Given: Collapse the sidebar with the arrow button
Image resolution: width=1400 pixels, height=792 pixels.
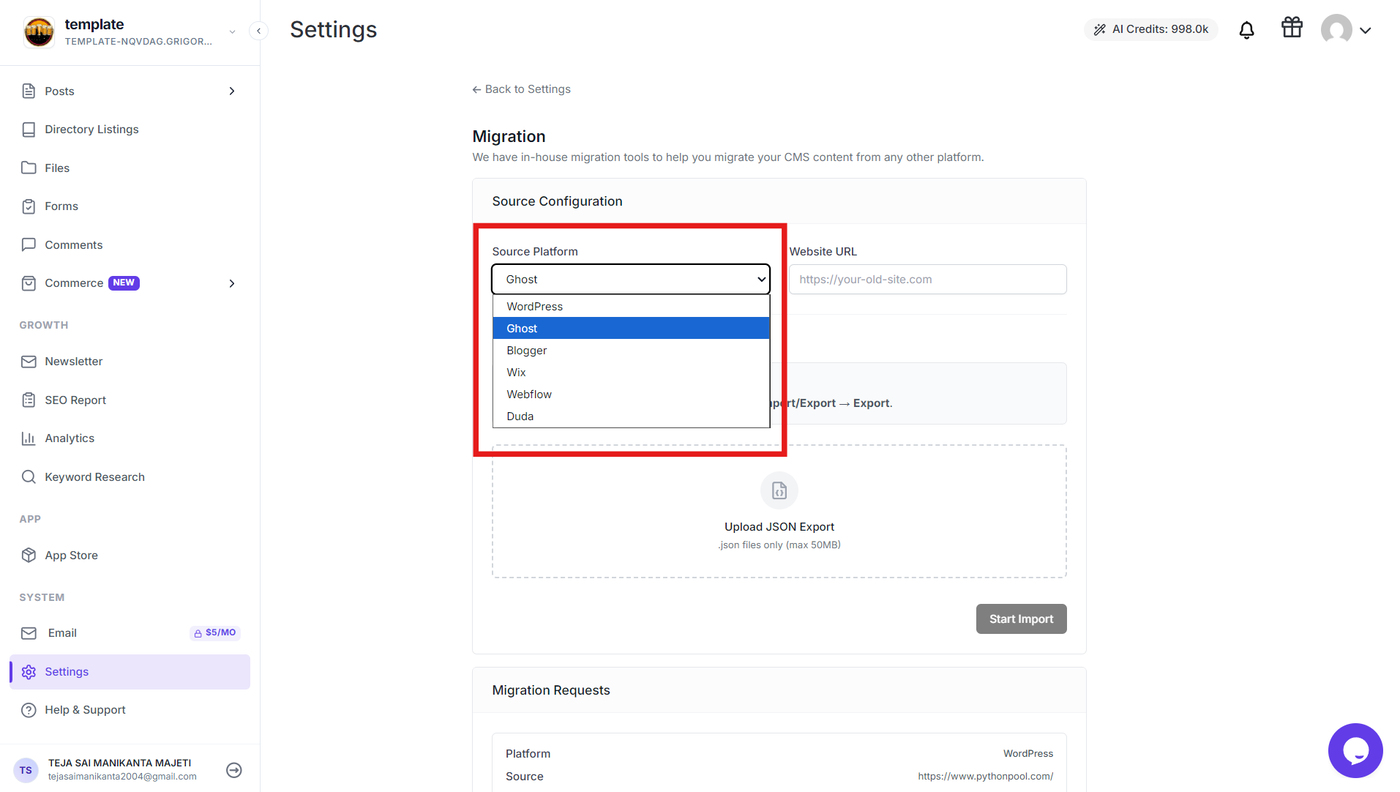Looking at the screenshot, I should [x=258, y=31].
